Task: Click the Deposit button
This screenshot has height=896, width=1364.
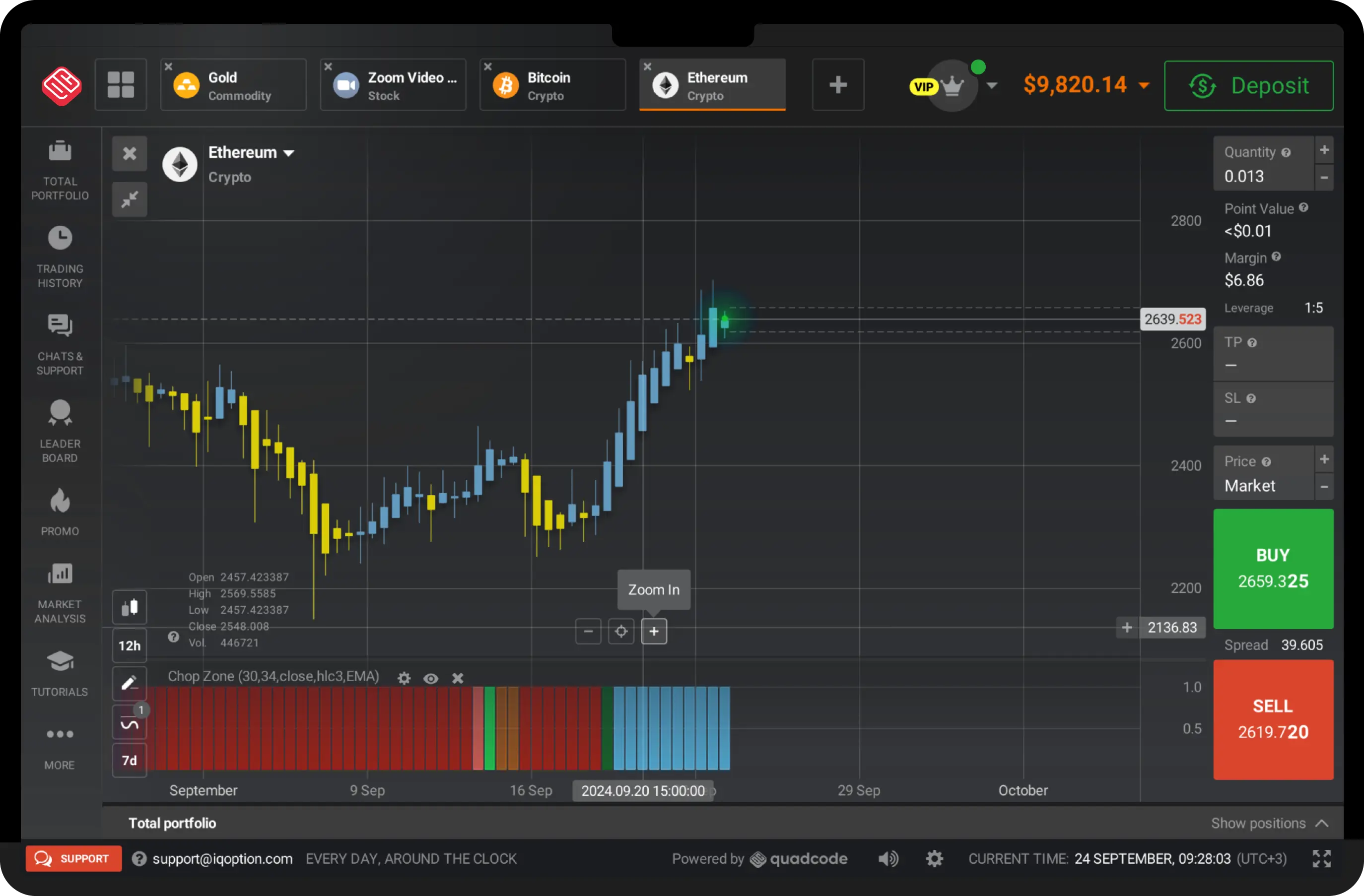Action: 1249,85
